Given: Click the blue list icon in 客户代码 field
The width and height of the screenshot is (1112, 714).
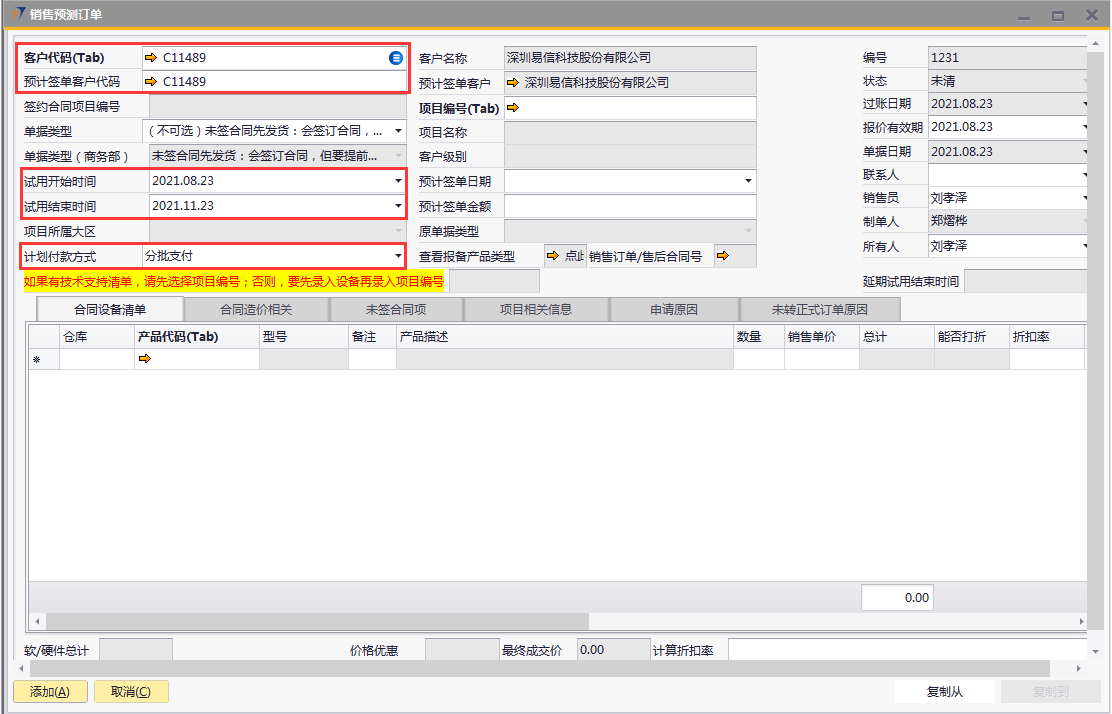Looking at the screenshot, I should tap(396, 58).
